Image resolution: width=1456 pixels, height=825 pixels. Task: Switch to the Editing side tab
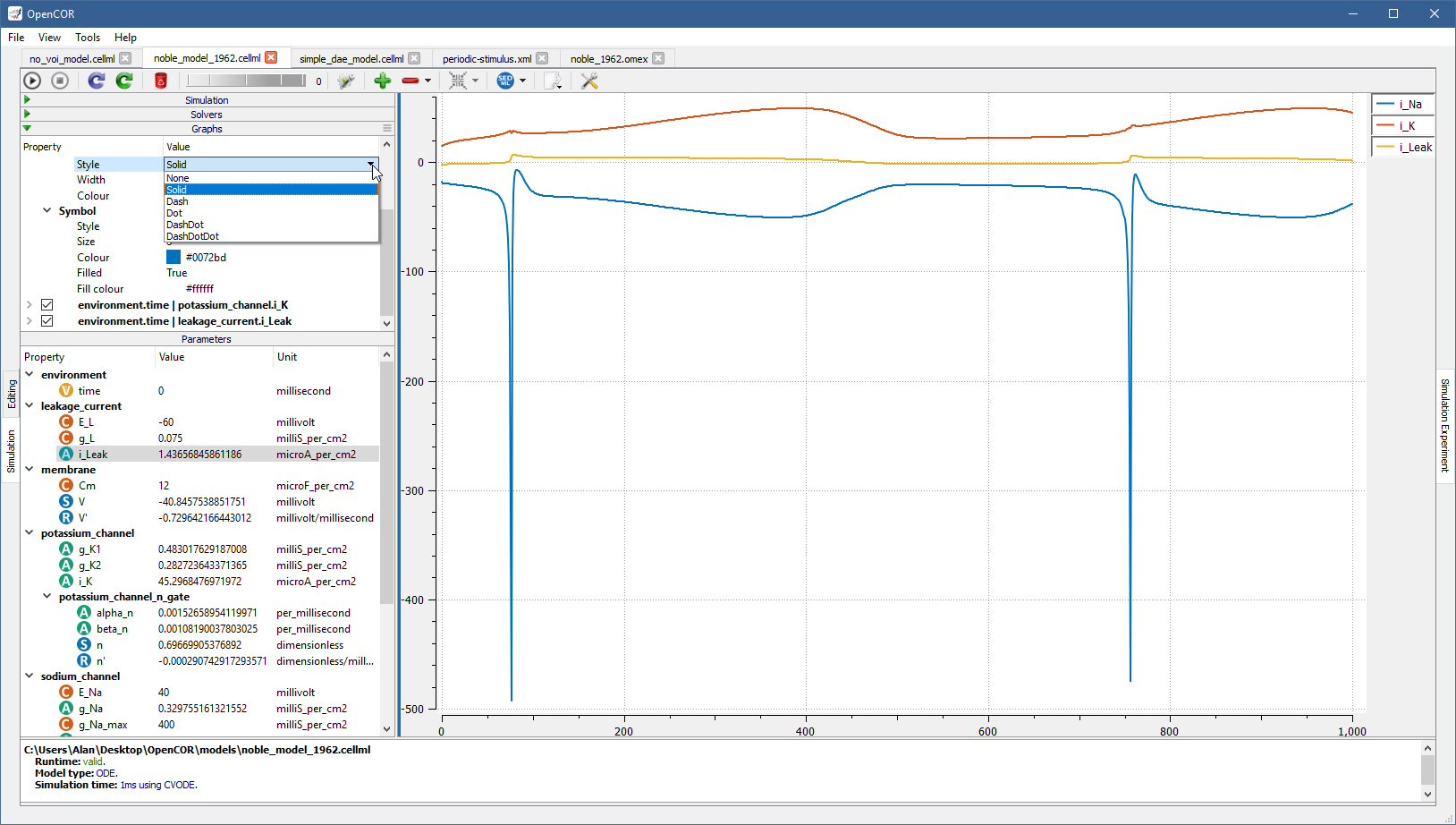coord(12,394)
